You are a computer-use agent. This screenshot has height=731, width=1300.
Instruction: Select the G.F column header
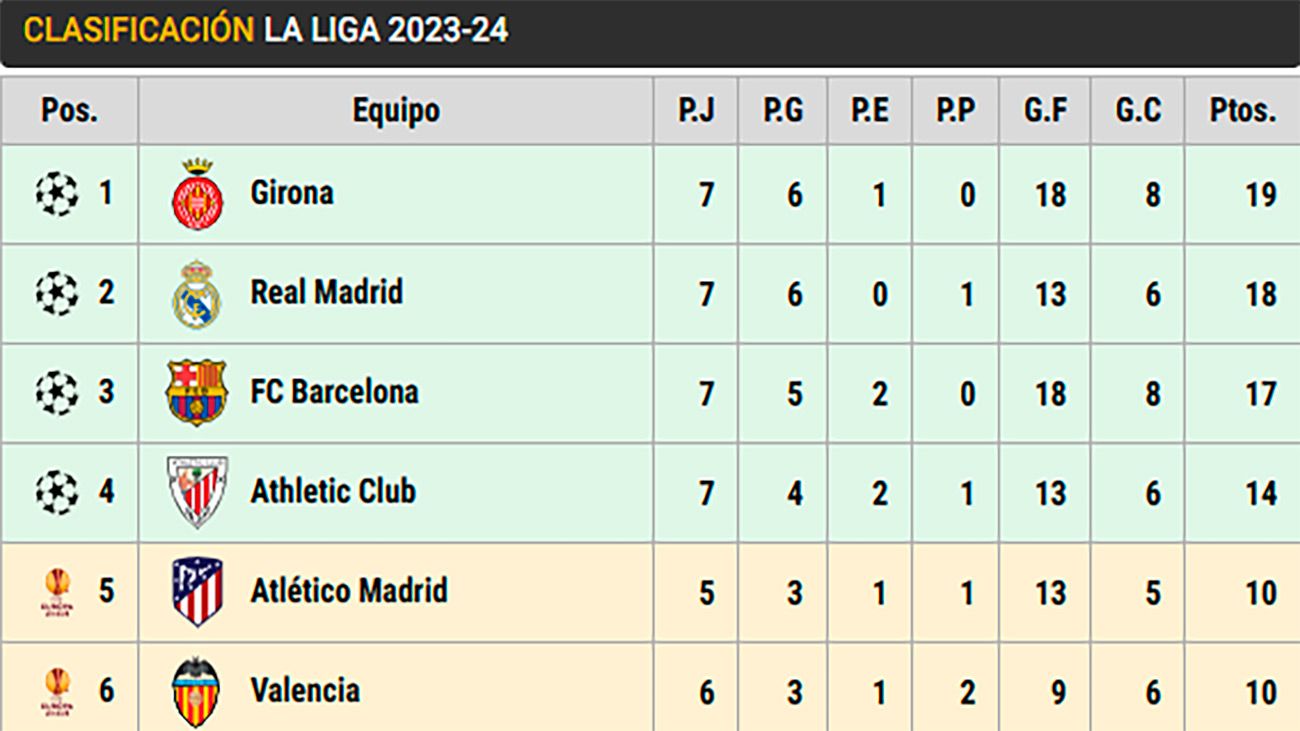click(x=1045, y=110)
